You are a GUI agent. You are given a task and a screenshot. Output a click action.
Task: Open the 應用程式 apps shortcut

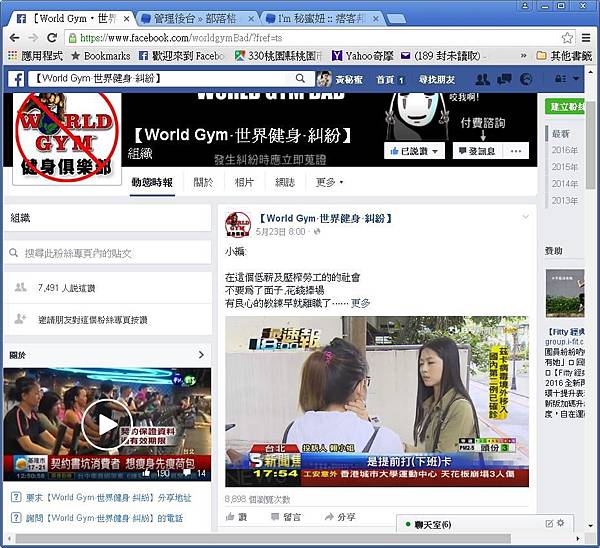point(35,56)
